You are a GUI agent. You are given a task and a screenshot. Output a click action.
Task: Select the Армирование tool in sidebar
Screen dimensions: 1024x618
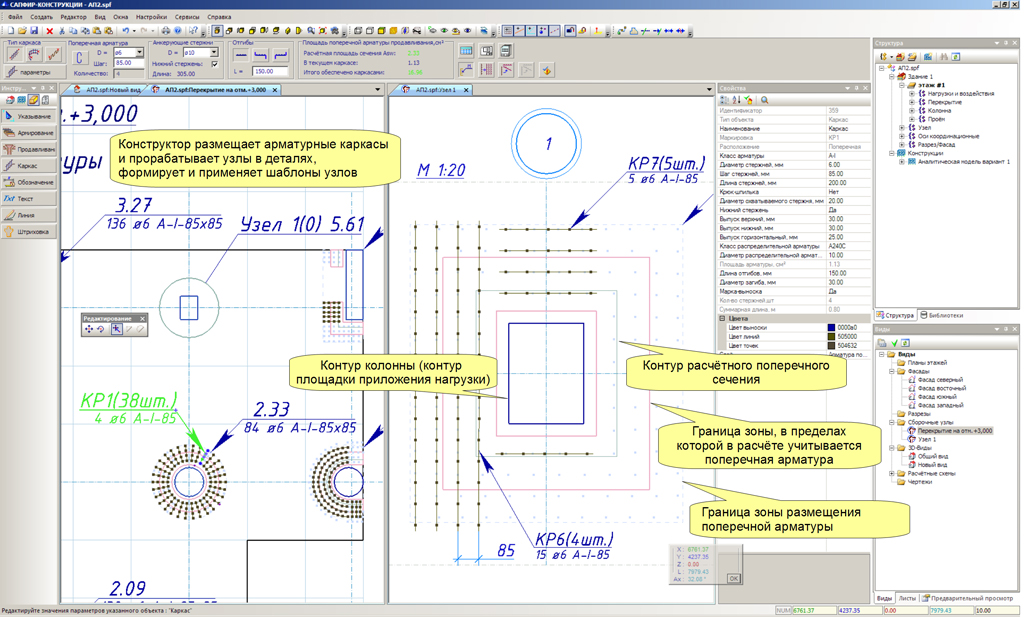[30, 133]
